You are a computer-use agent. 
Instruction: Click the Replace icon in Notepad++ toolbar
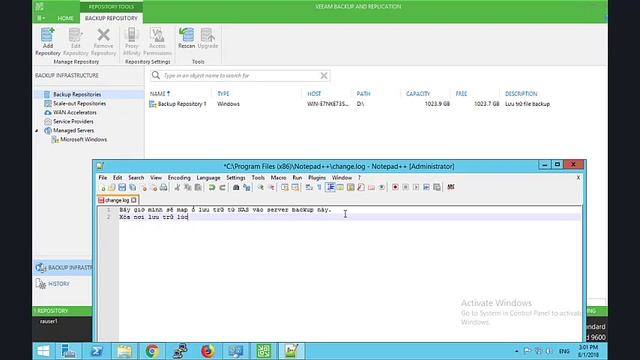tap(247, 187)
